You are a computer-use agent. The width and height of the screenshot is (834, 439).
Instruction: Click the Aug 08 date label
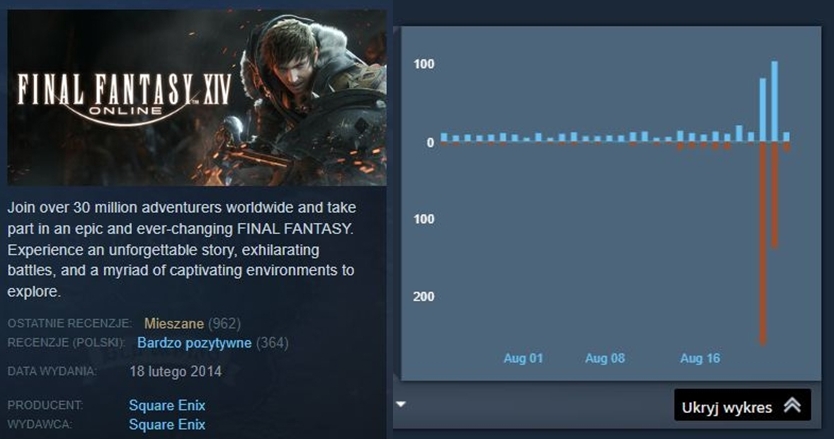[x=605, y=359]
